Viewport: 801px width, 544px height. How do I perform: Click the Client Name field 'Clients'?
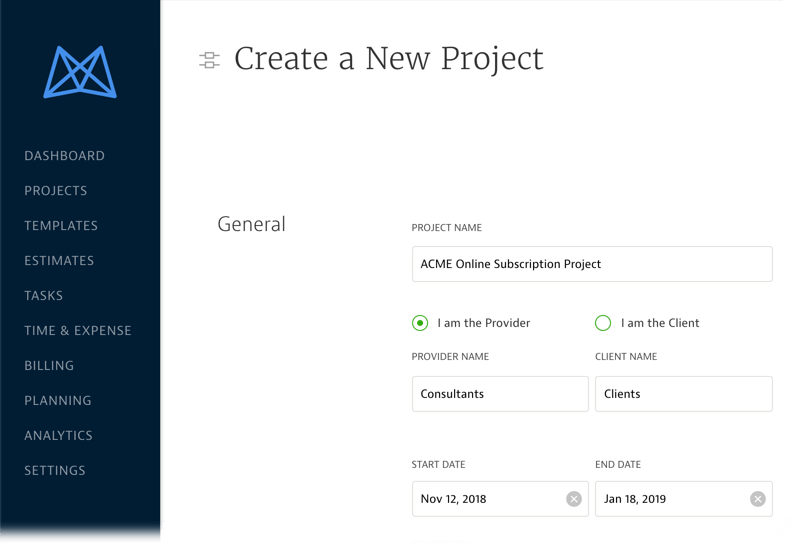tap(683, 394)
